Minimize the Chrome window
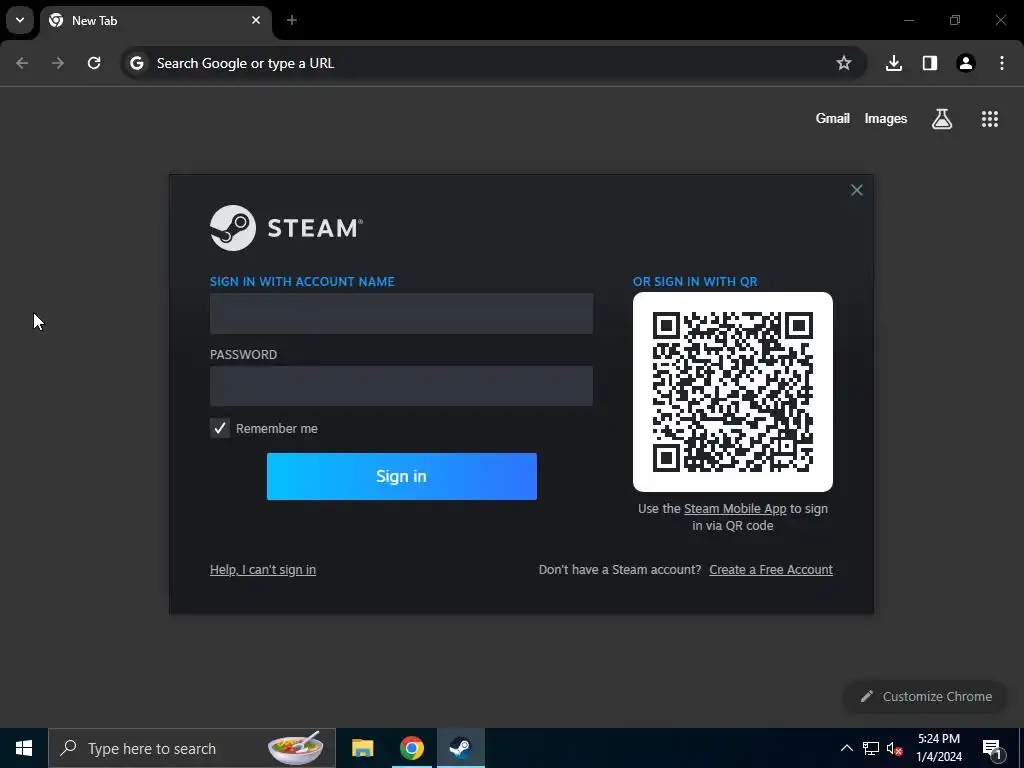The image size is (1024, 768). 908,20
